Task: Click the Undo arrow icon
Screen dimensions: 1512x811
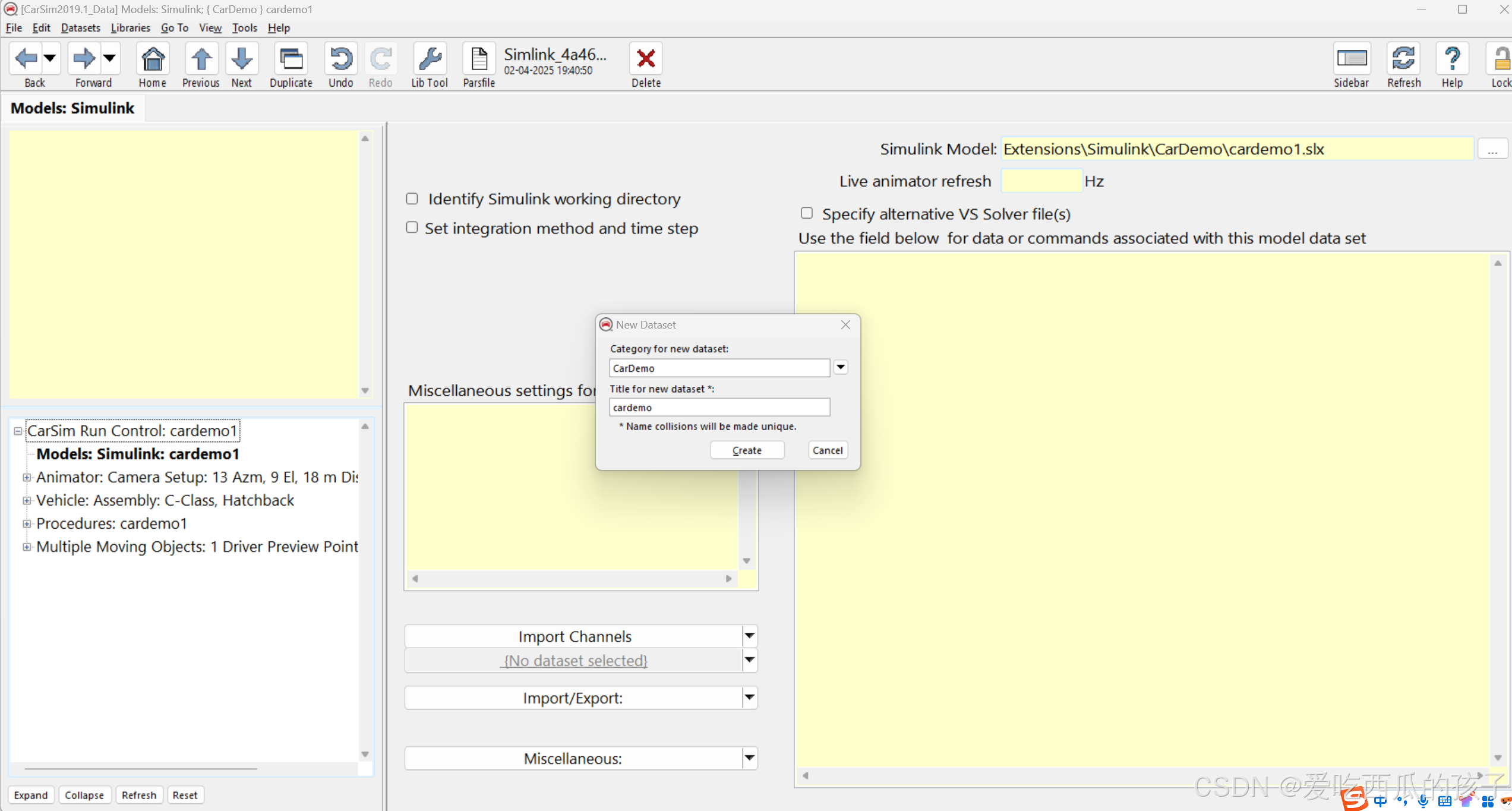Action: (x=341, y=59)
